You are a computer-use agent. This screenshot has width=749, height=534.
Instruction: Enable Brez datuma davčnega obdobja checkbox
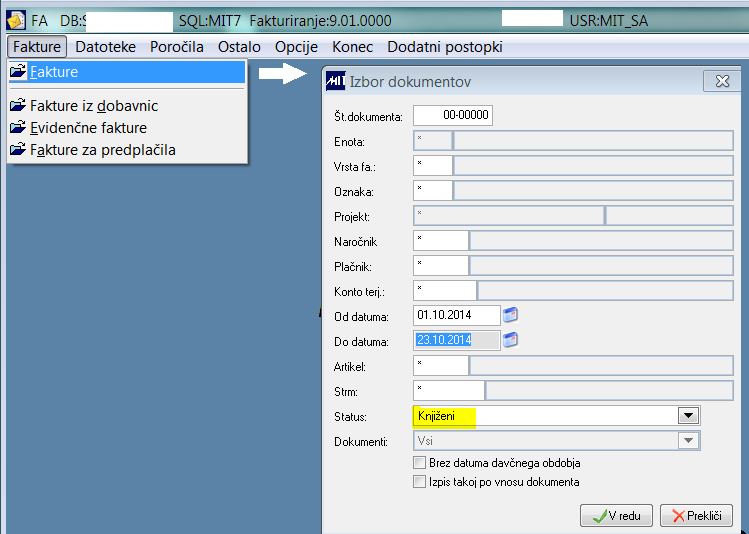tap(419, 462)
